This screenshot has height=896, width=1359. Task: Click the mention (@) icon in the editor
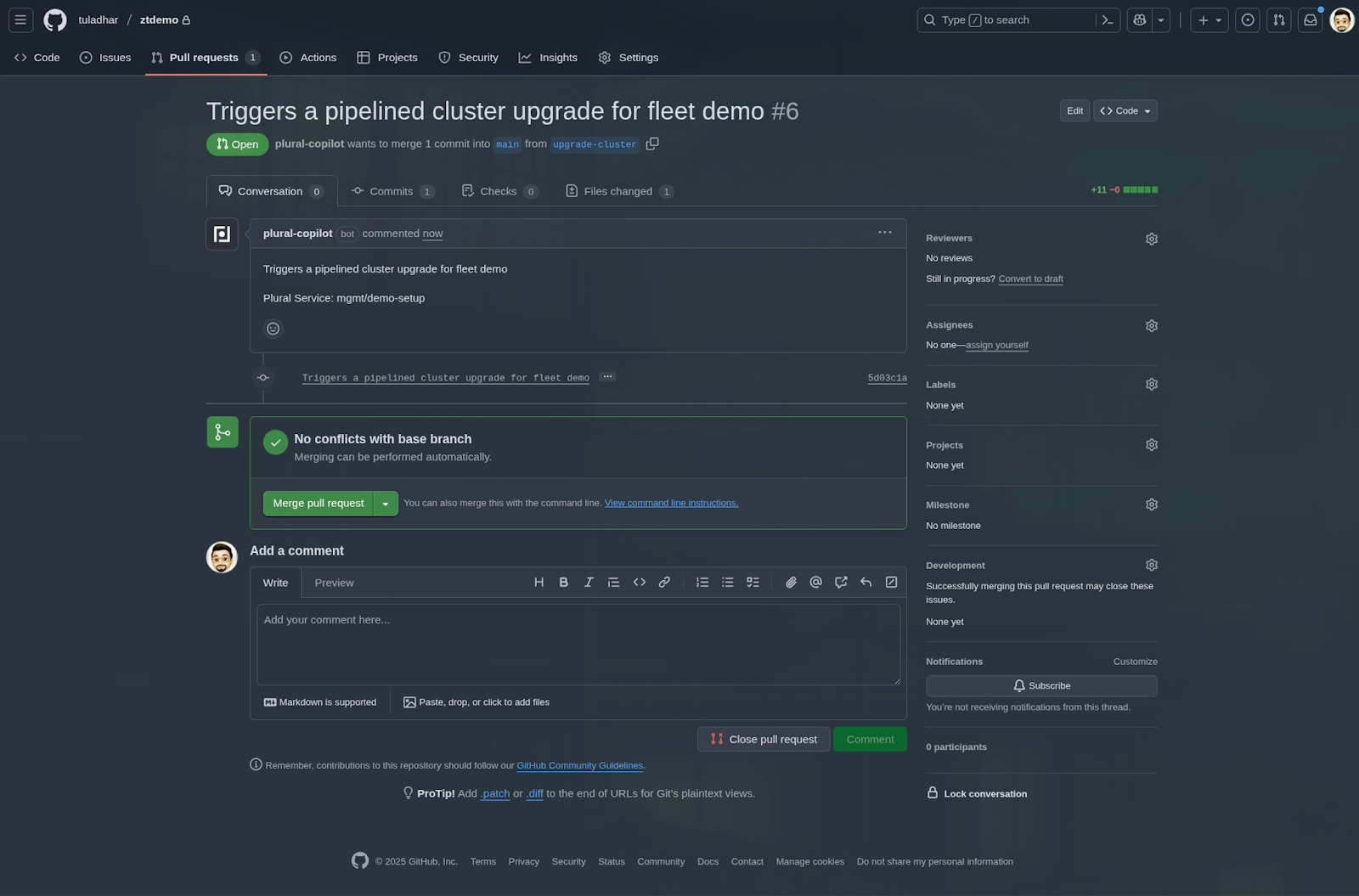815,583
